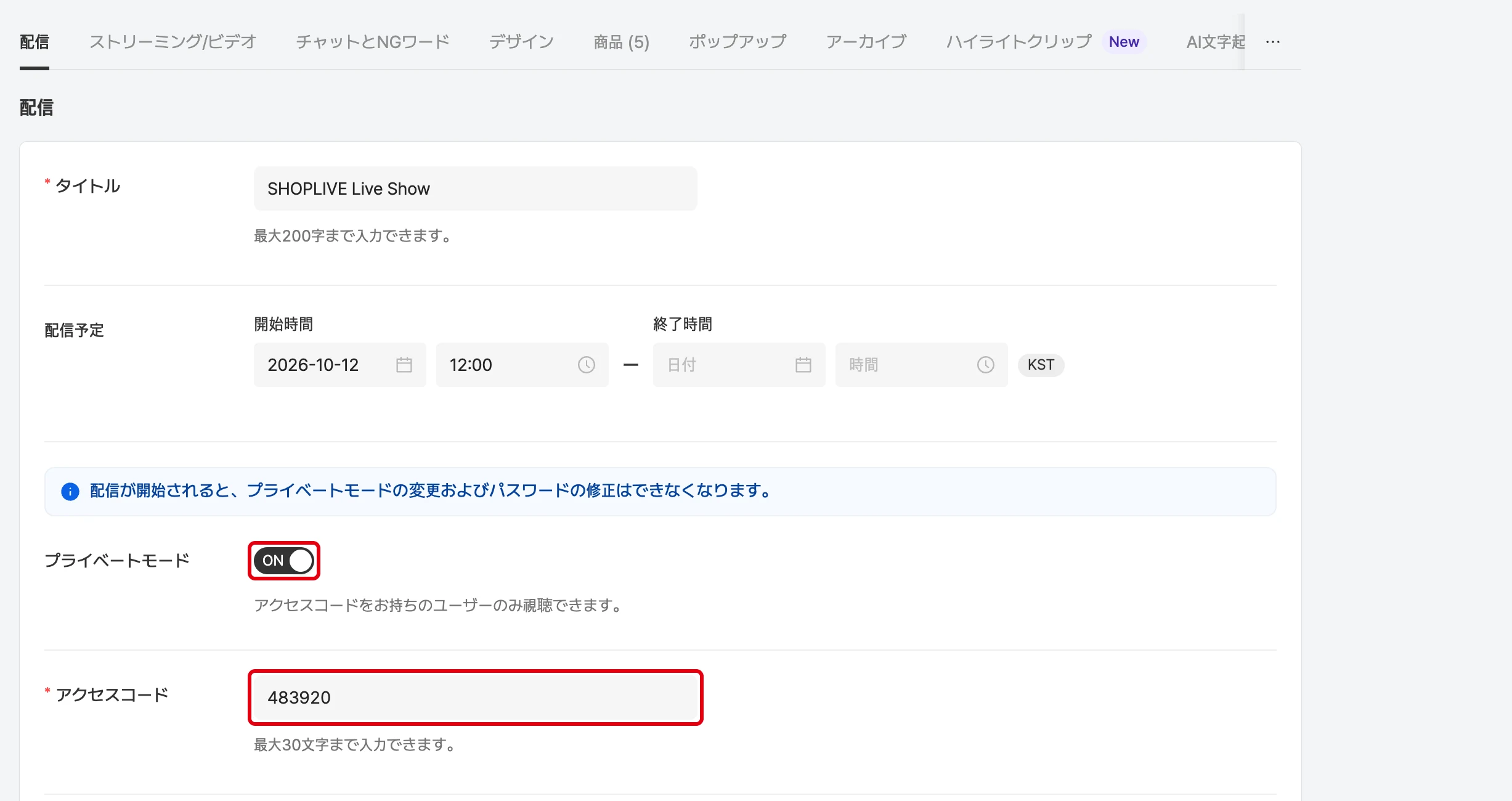
Task: Open the チャットとNGワード tab
Action: (x=373, y=42)
